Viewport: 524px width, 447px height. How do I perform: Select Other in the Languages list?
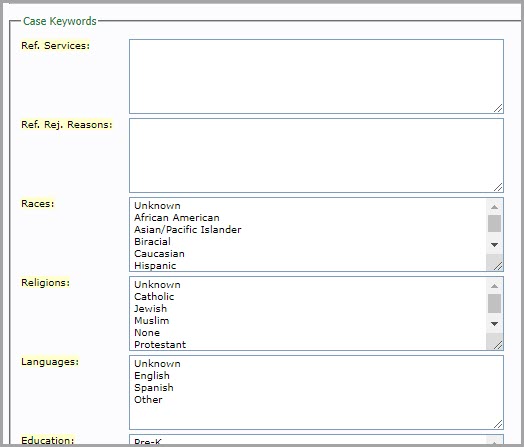pos(148,400)
